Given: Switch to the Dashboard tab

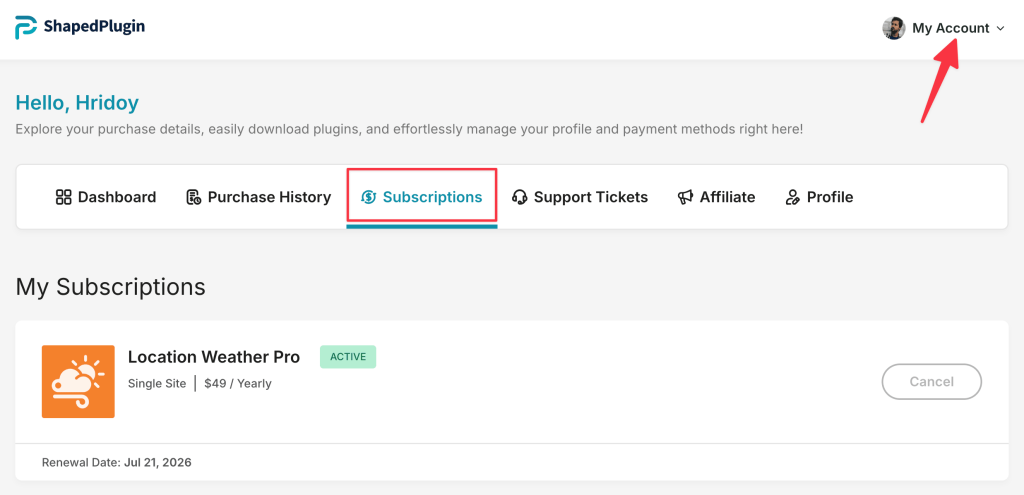Looking at the screenshot, I should pyautogui.click(x=117, y=197).
